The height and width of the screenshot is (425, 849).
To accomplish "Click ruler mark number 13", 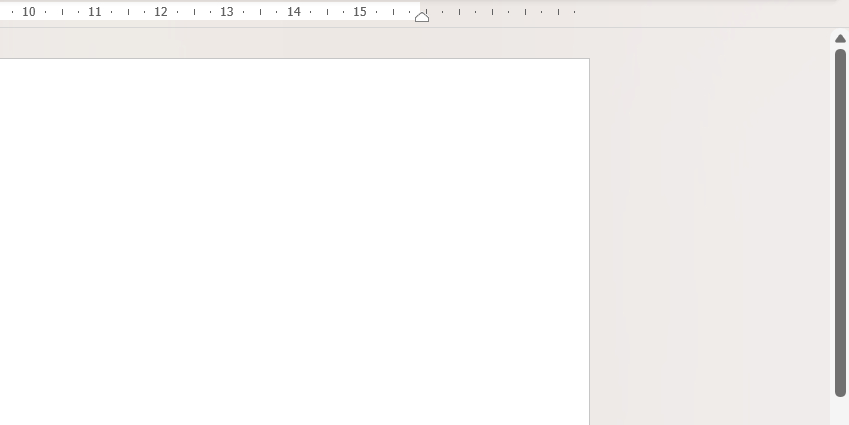I will pyautogui.click(x=227, y=12).
